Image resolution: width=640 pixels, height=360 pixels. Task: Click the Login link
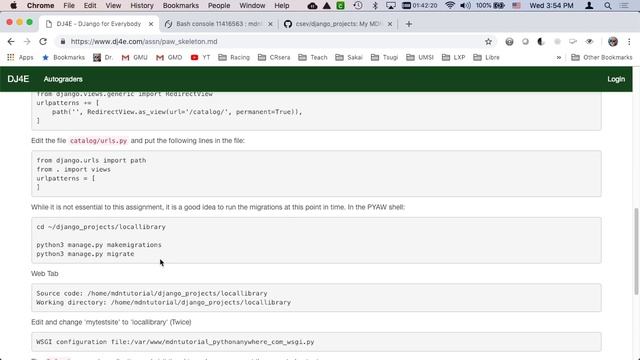click(x=616, y=79)
